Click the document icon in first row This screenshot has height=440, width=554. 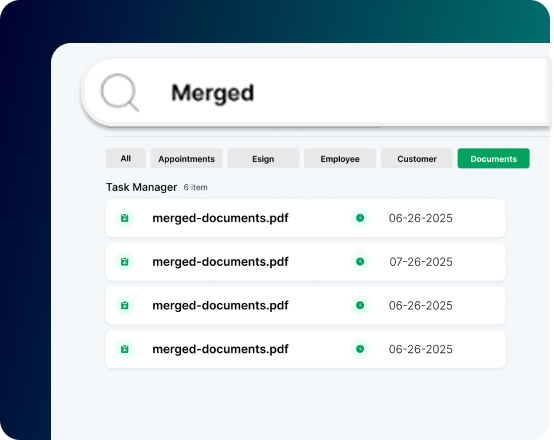click(x=125, y=218)
